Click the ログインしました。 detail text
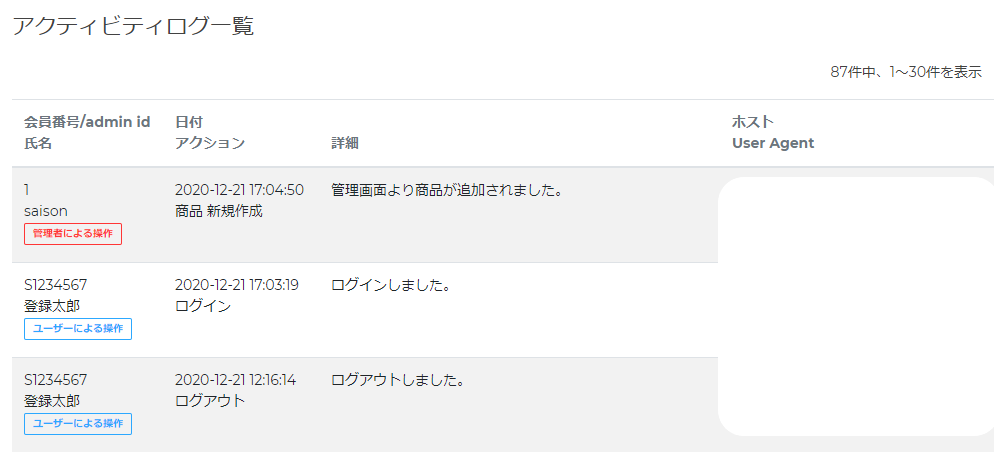Viewport: 994px width, 452px height. pyautogui.click(x=391, y=285)
